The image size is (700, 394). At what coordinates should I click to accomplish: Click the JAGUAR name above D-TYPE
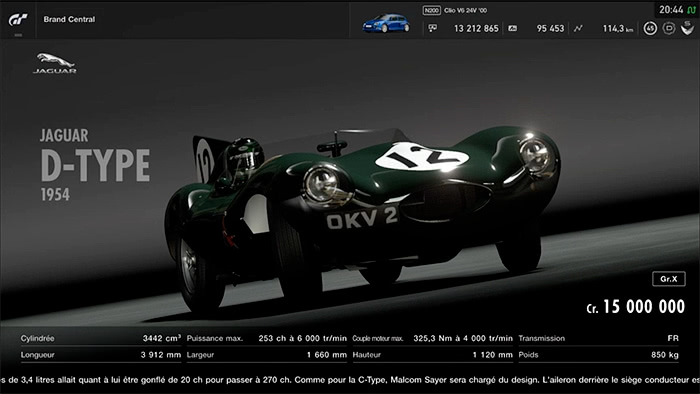coord(64,135)
